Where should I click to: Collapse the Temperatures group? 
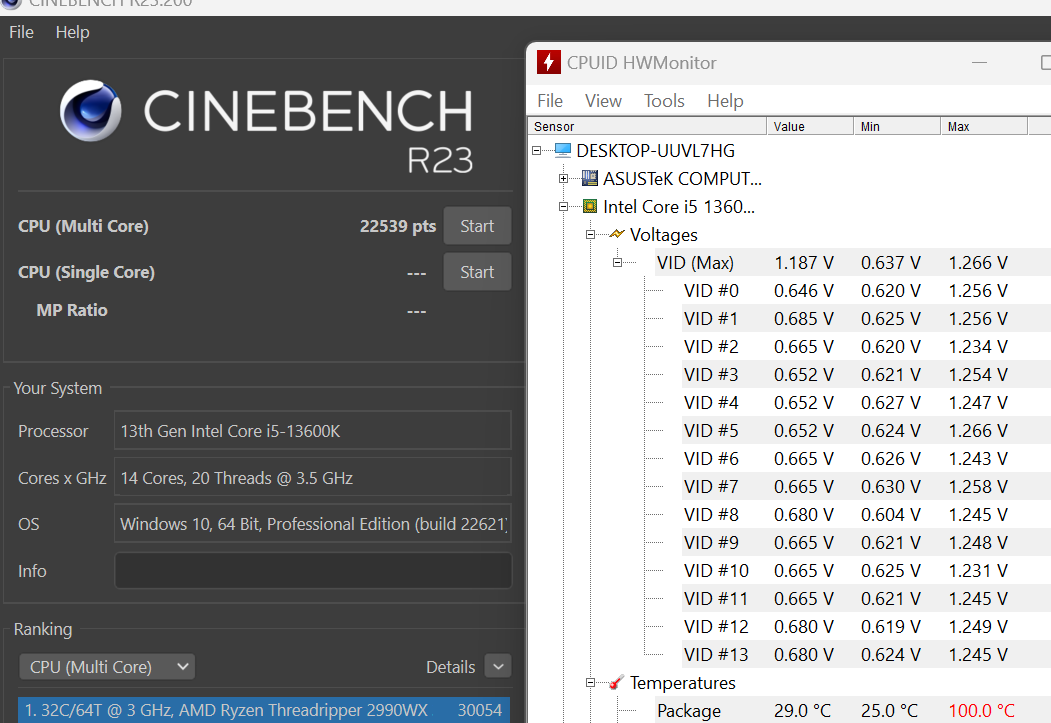click(590, 683)
